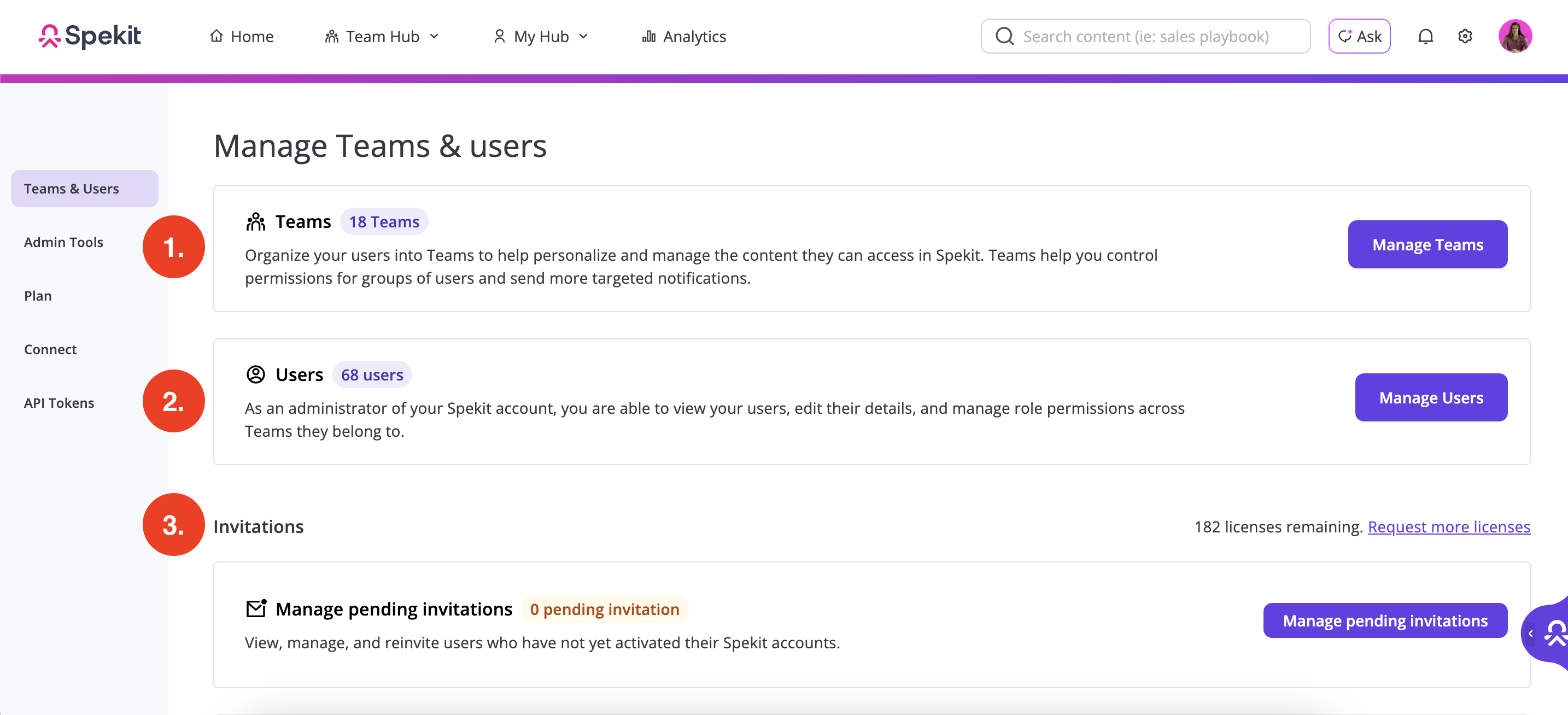
Task: Collapse the Spekit widget arrow
Action: 1530,634
